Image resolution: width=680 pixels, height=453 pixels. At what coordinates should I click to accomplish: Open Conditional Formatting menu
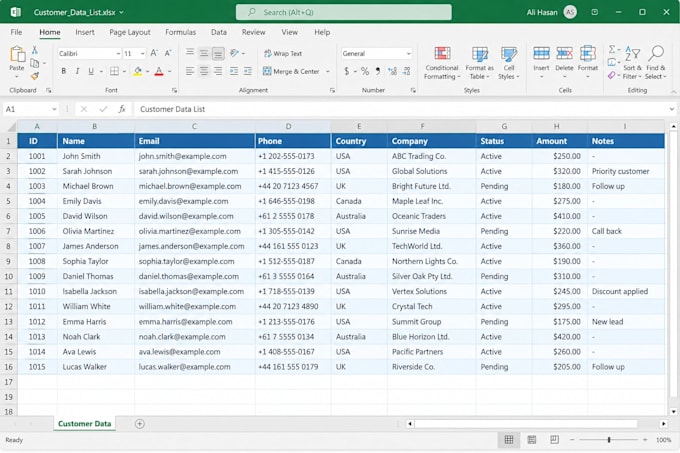[442, 63]
